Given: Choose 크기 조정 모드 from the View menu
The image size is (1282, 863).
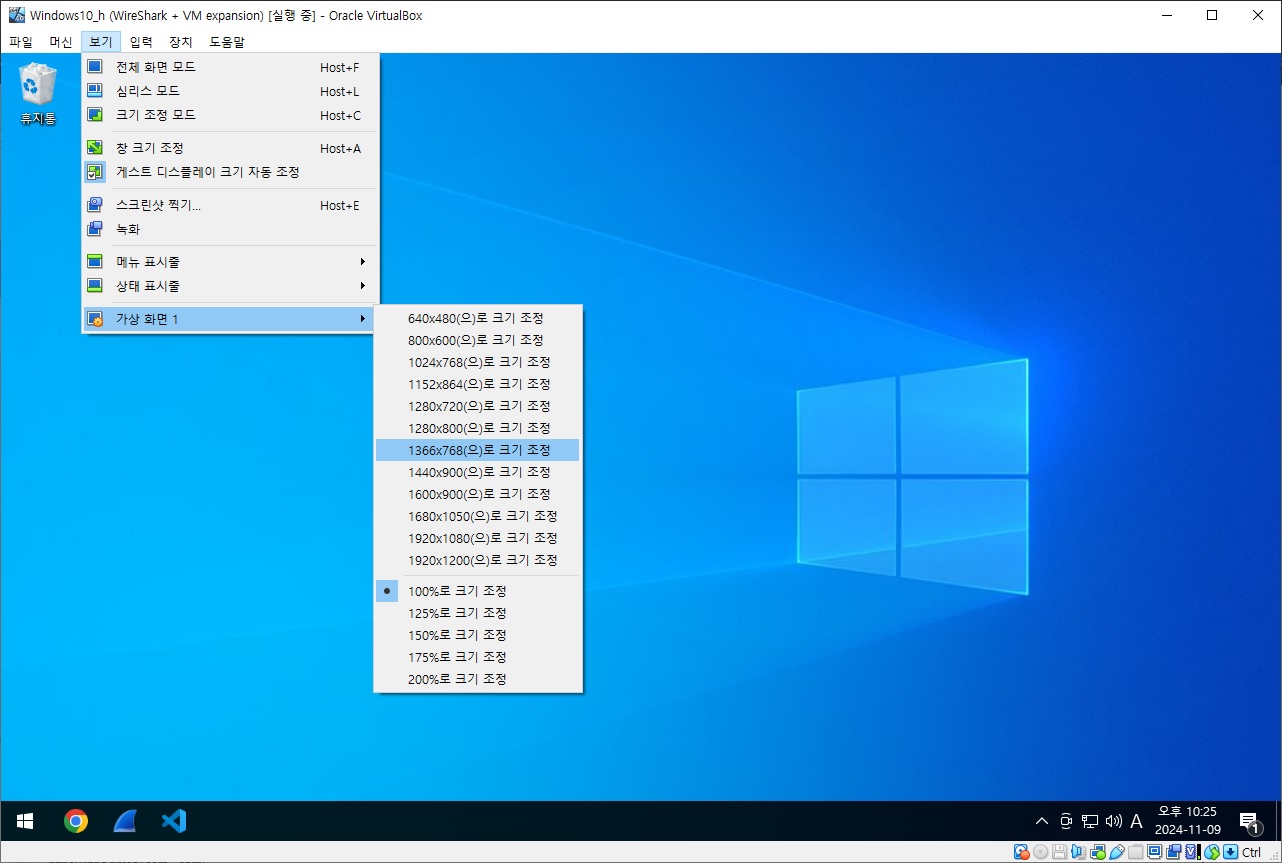Looking at the screenshot, I should [230, 115].
